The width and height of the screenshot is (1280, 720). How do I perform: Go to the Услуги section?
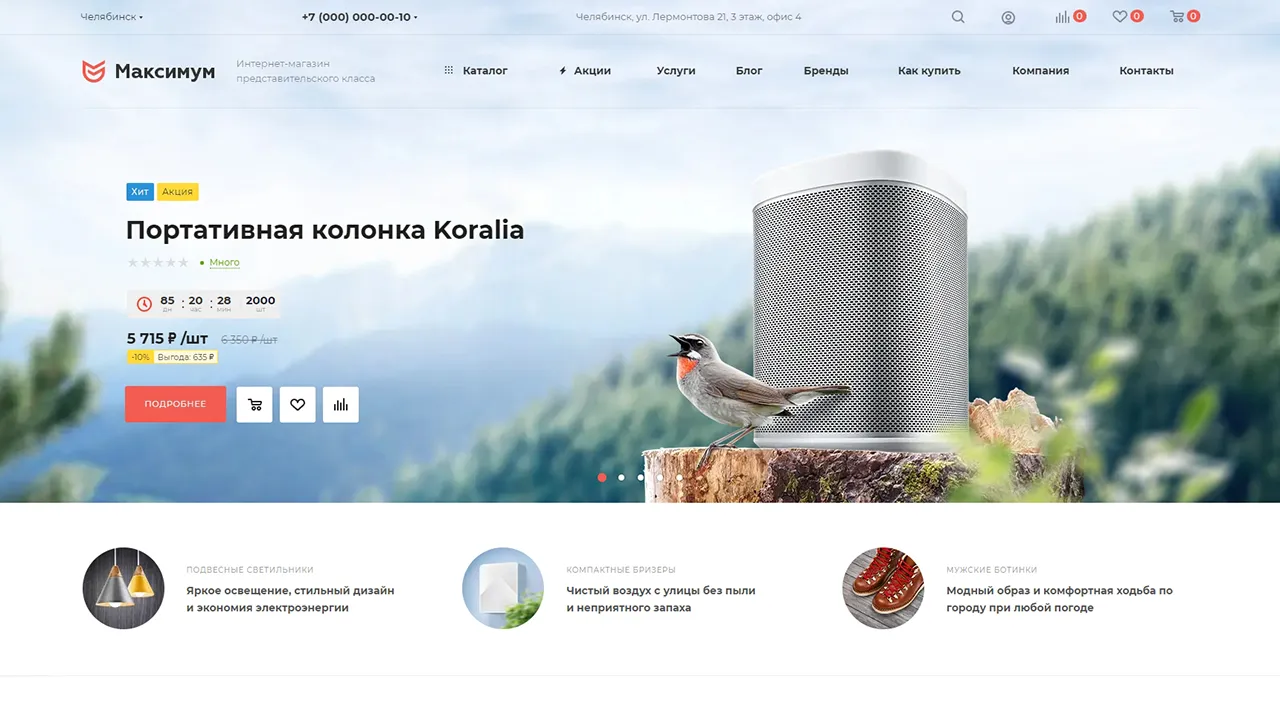point(676,71)
